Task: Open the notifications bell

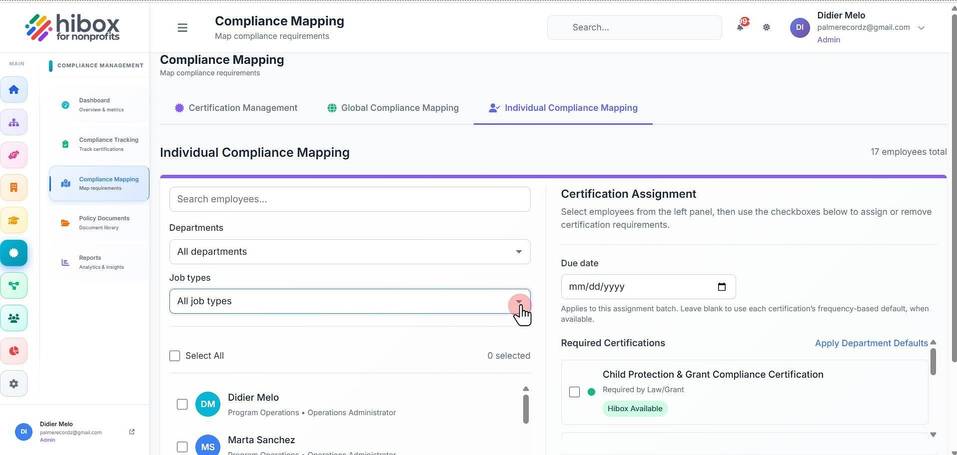Action: click(x=741, y=26)
